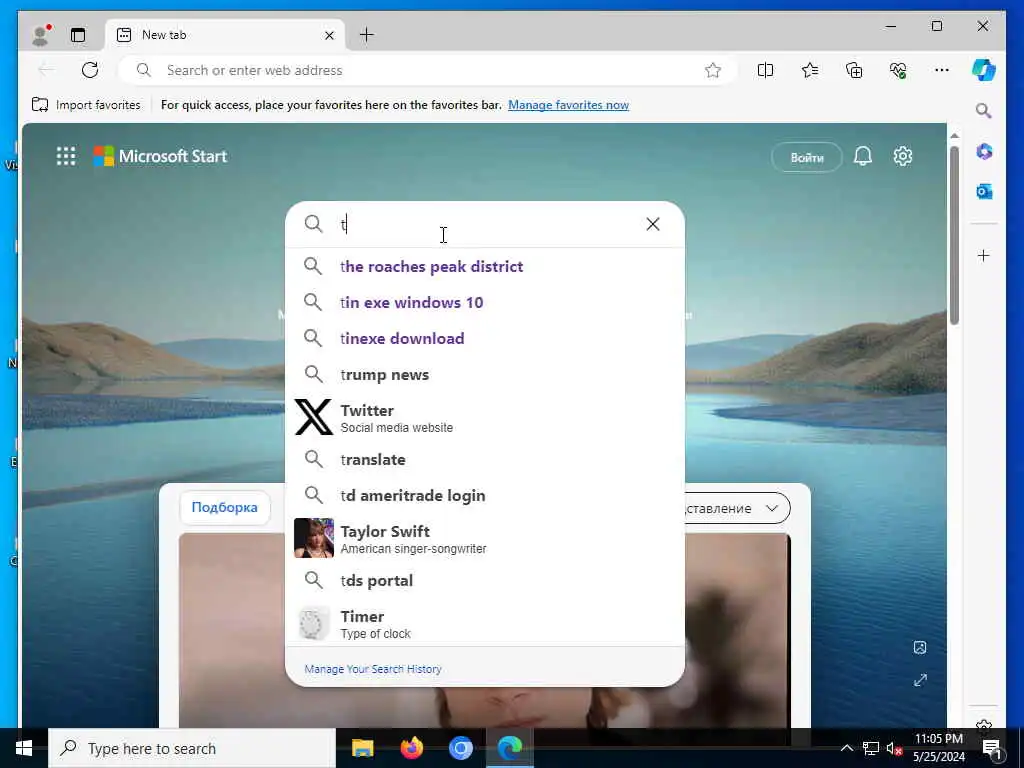Viewport: 1024px width, 768px height.
Task: Open the tab actions menu icon
Action: pos(78,35)
